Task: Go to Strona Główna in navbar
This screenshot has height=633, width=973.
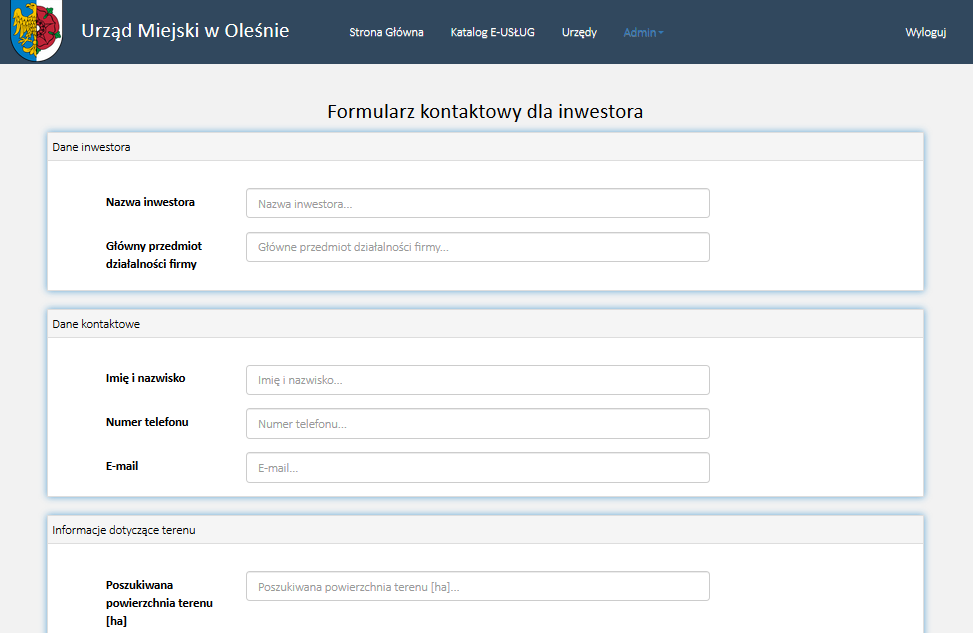Action: tap(386, 32)
